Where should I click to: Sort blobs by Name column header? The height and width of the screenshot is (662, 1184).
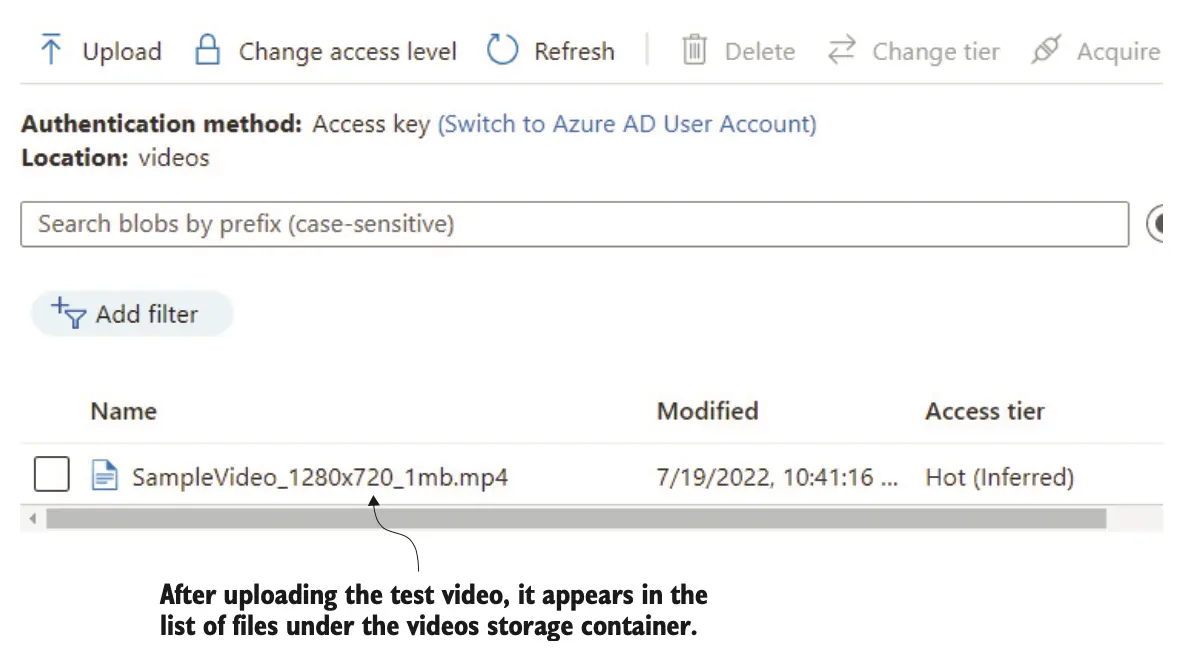[x=123, y=411]
